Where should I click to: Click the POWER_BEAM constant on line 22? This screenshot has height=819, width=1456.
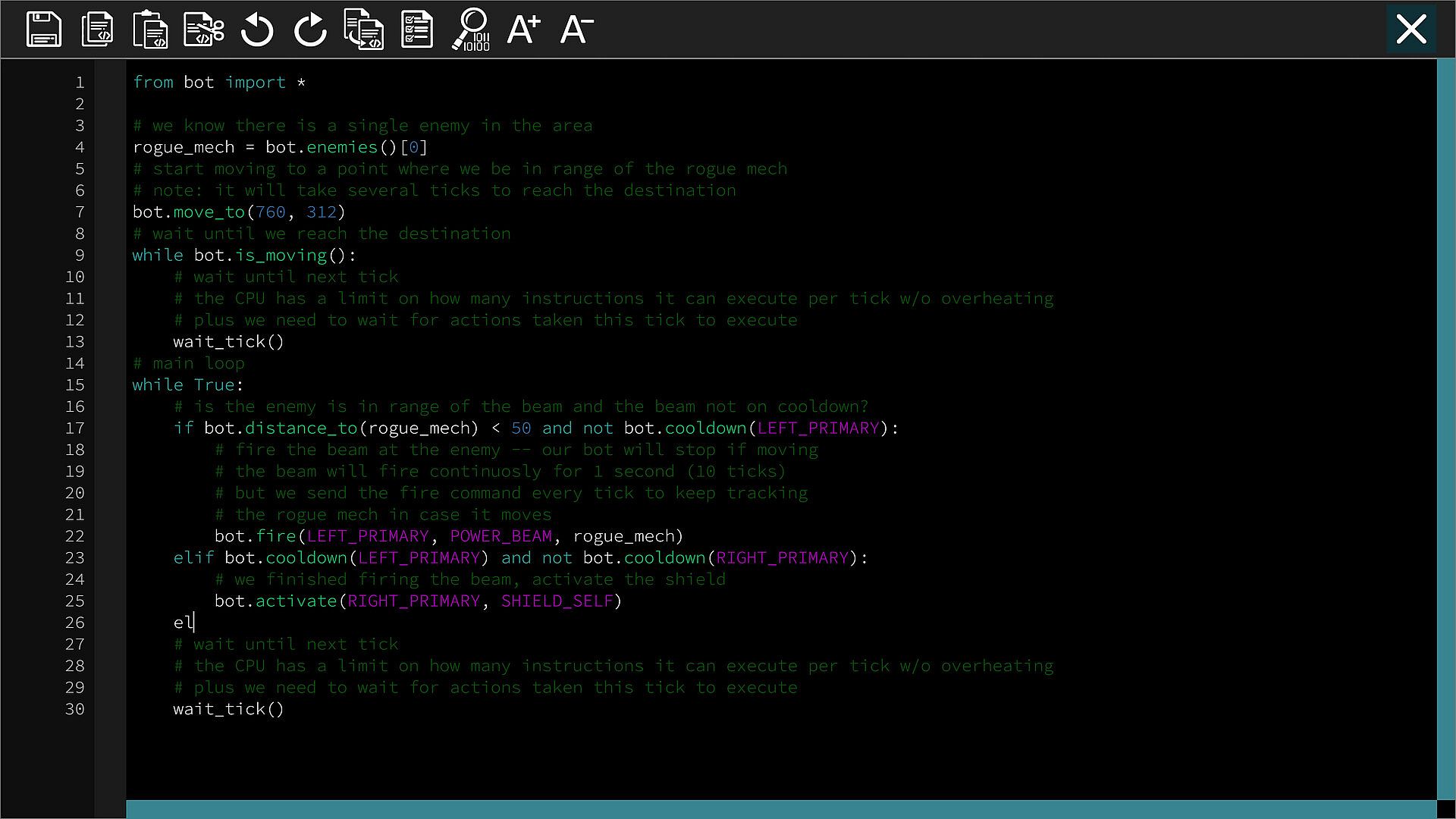click(x=501, y=536)
